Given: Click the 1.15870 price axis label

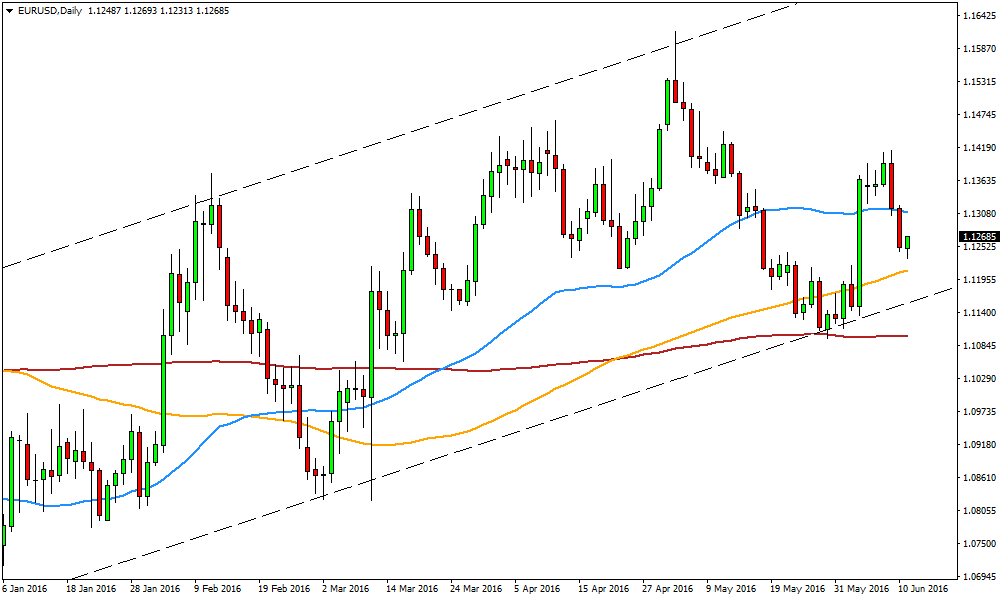Looking at the screenshot, I should [979, 49].
